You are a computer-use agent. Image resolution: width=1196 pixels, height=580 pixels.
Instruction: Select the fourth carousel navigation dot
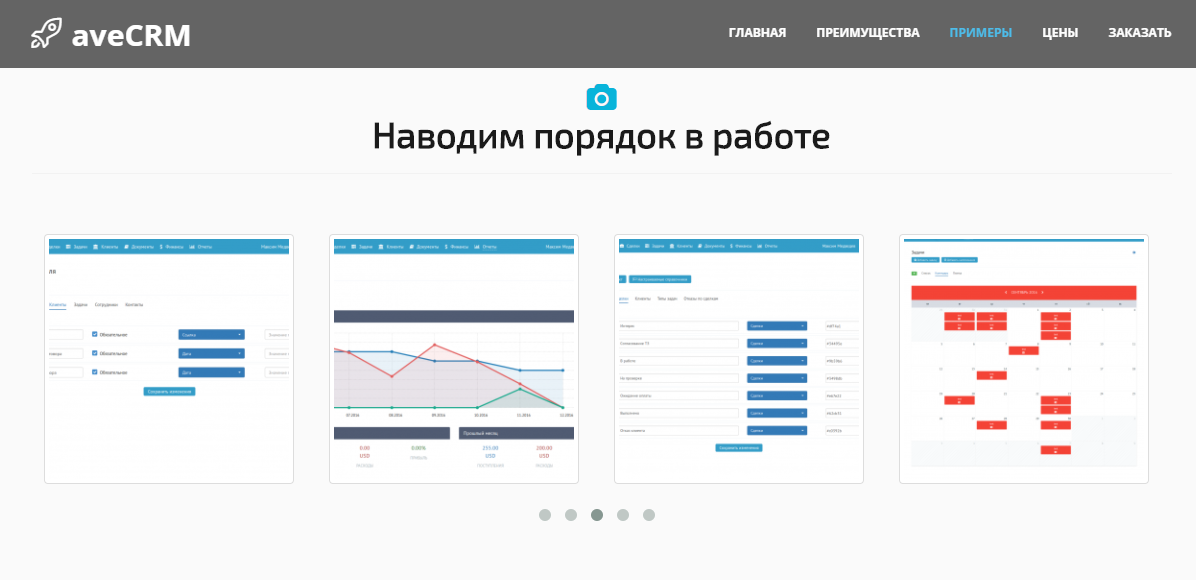pos(623,515)
